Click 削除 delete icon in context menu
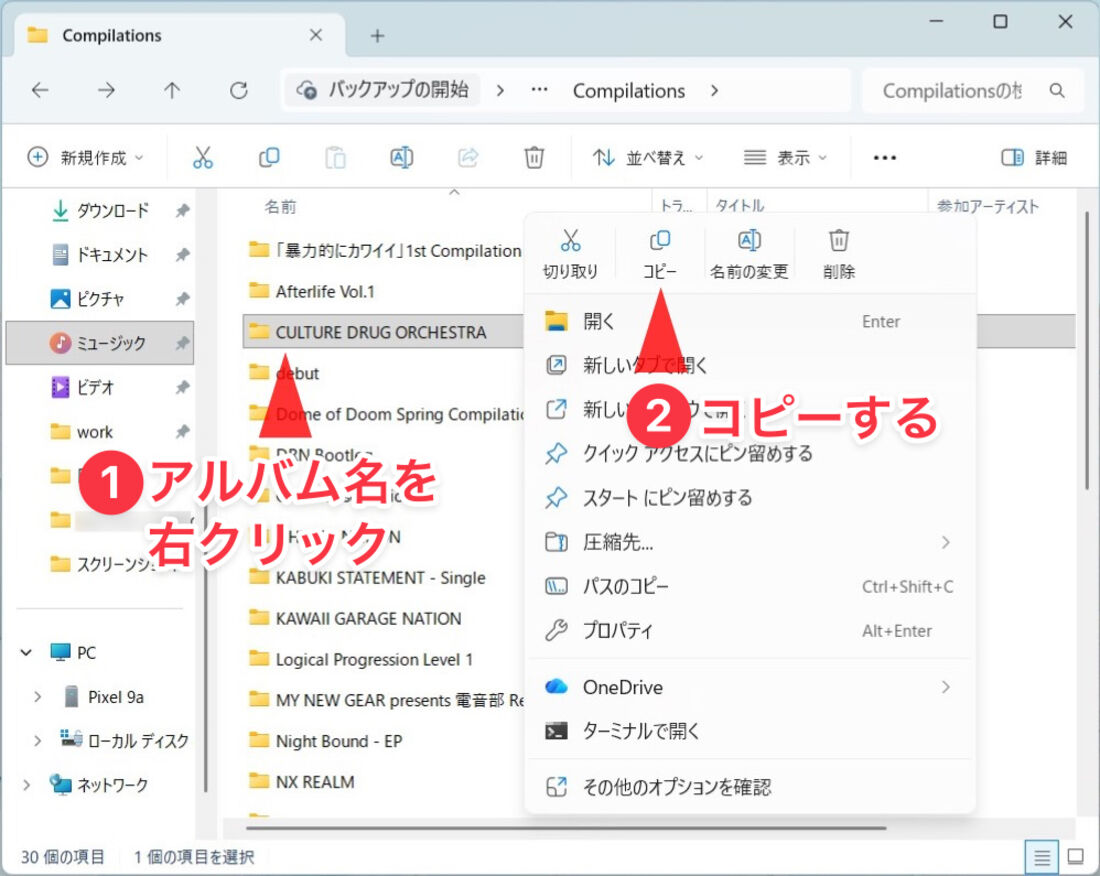Image resolution: width=1100 pixels, height=876 pixels. pos(839,241)
